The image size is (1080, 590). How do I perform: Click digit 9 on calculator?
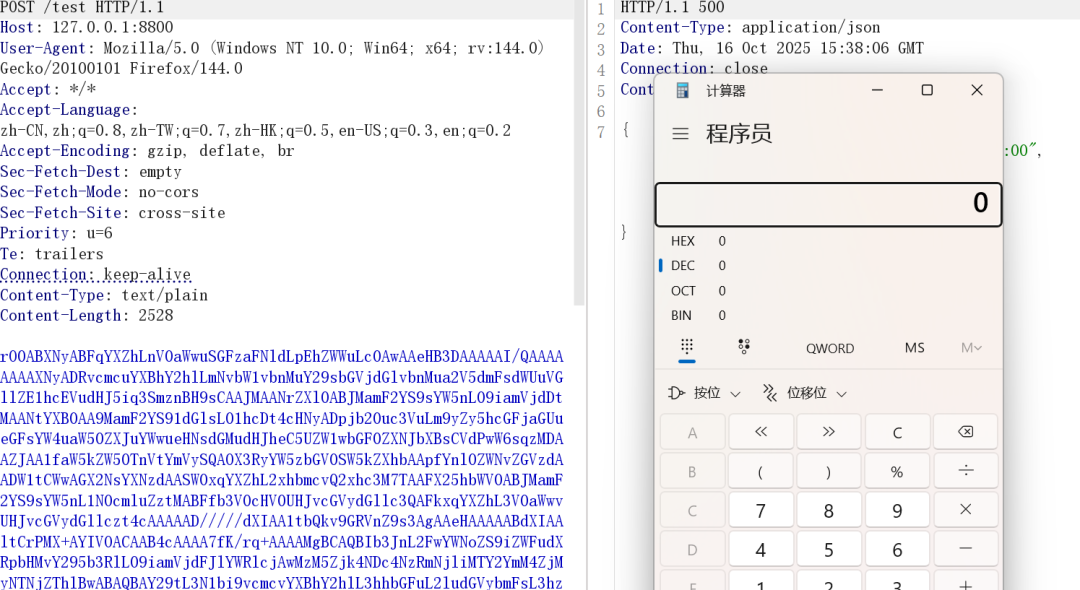tap(897, 510)
